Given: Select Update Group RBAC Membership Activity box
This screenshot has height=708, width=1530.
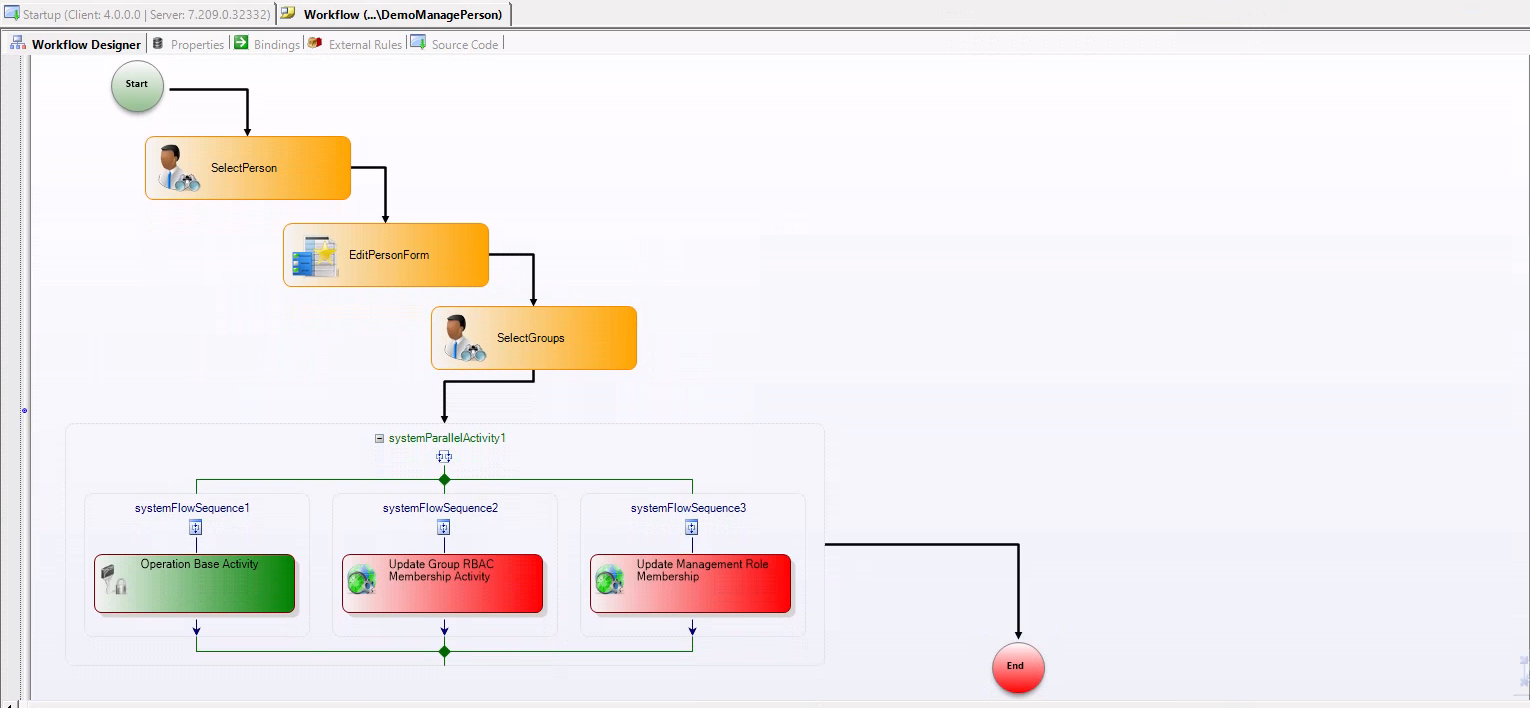Looking at the screenshot, I should point(443,583).
